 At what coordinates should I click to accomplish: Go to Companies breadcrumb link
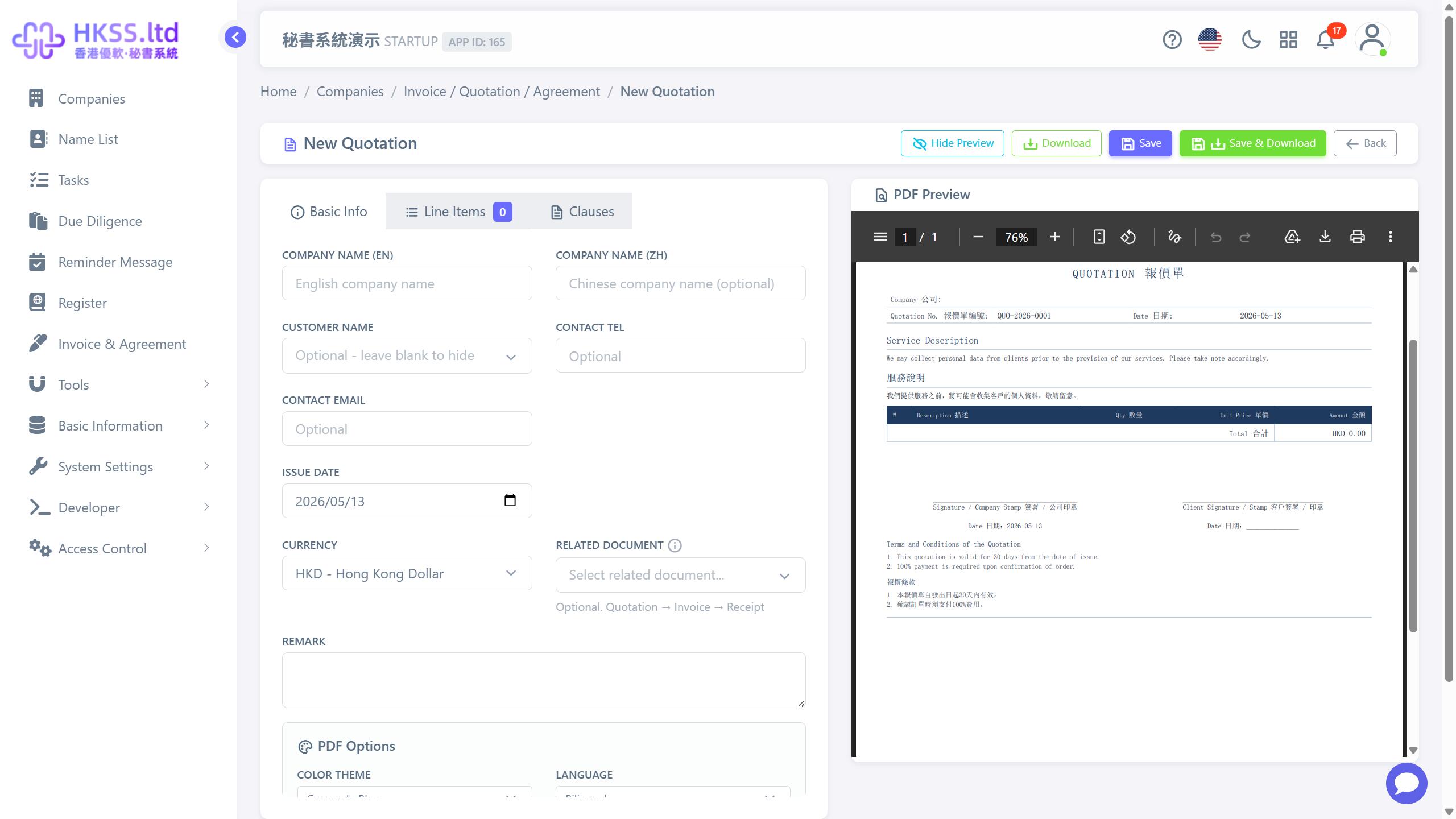pos(350,92)
